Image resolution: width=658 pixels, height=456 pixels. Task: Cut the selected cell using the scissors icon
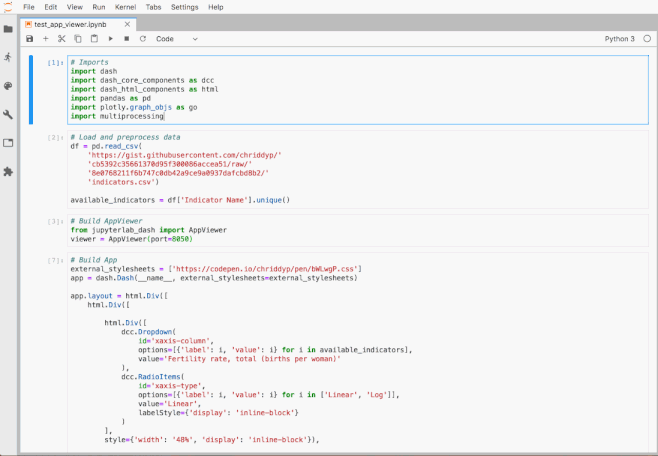pyautogui.click(x=62, y=39)
